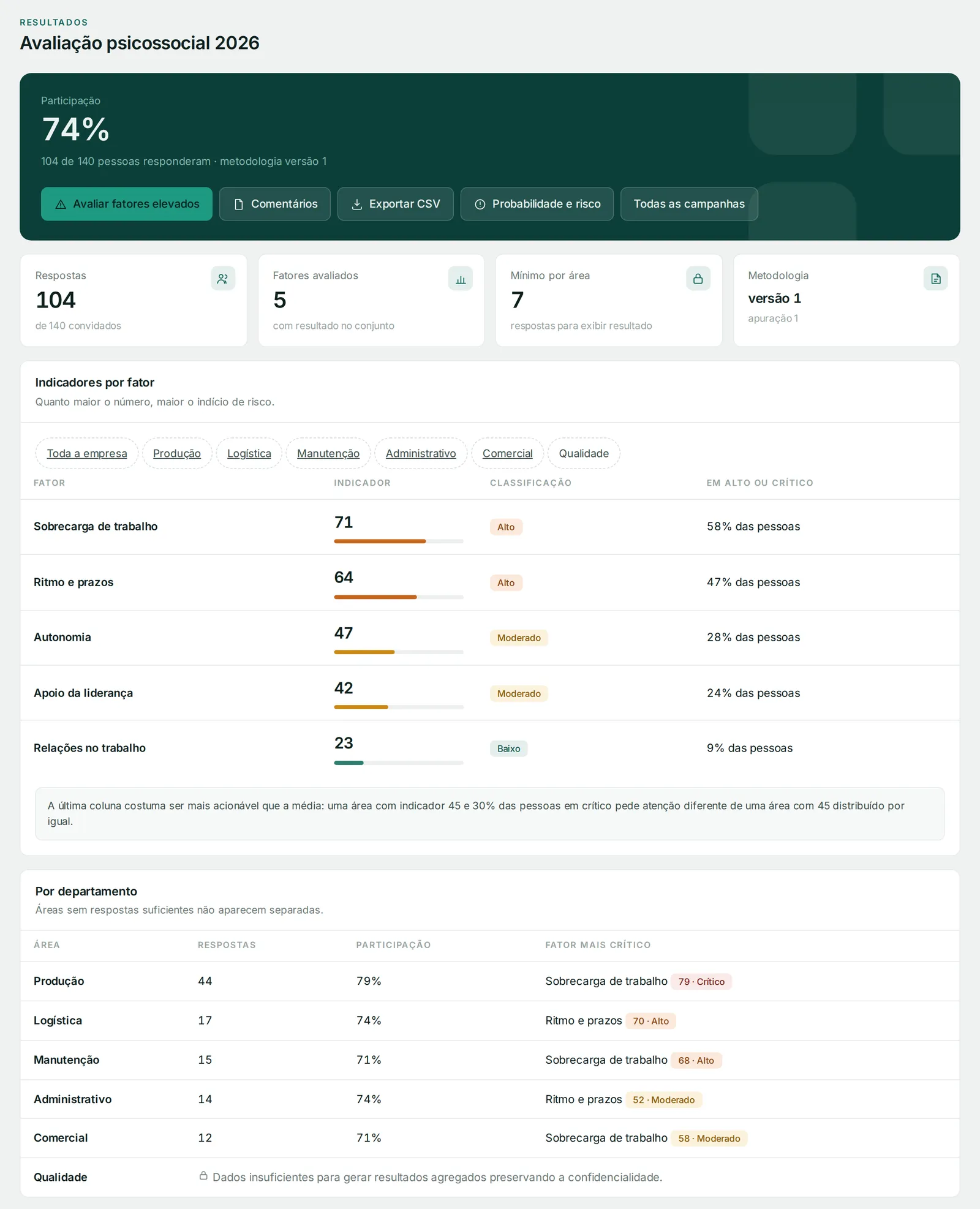
Task: Click the Qualidade filter chip
Action: [x=584, y=453]
